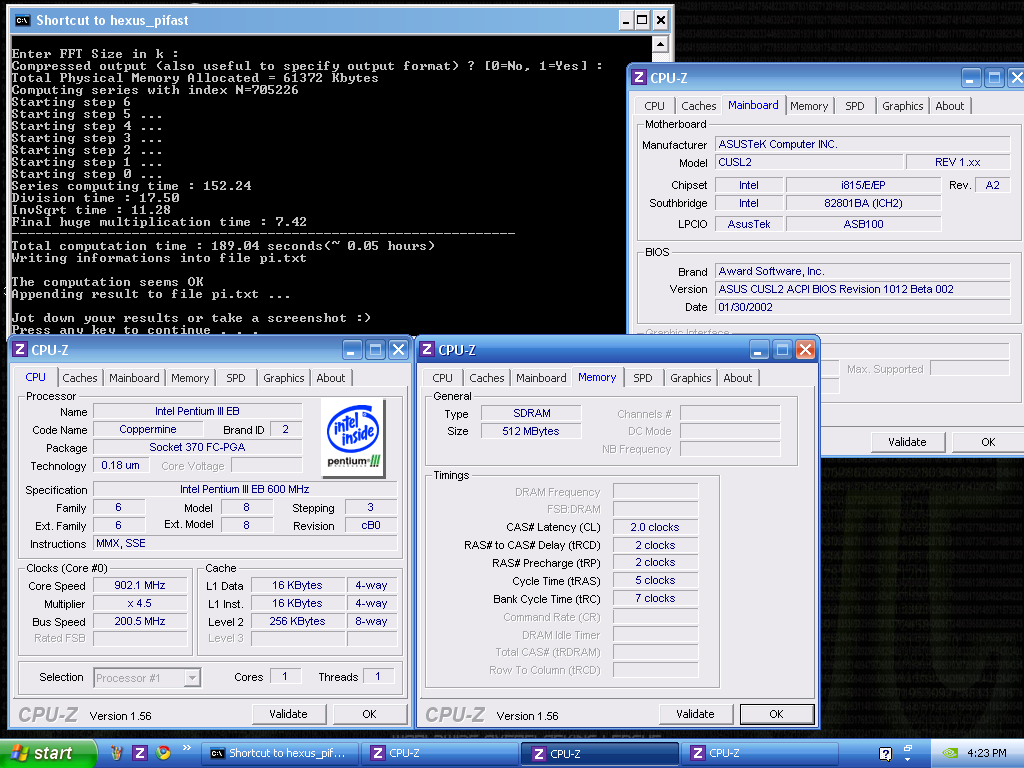Click the Core Speed value 902.1 MHz
The width and height of the screenshot is (1024, 768).
pos(140,586)
